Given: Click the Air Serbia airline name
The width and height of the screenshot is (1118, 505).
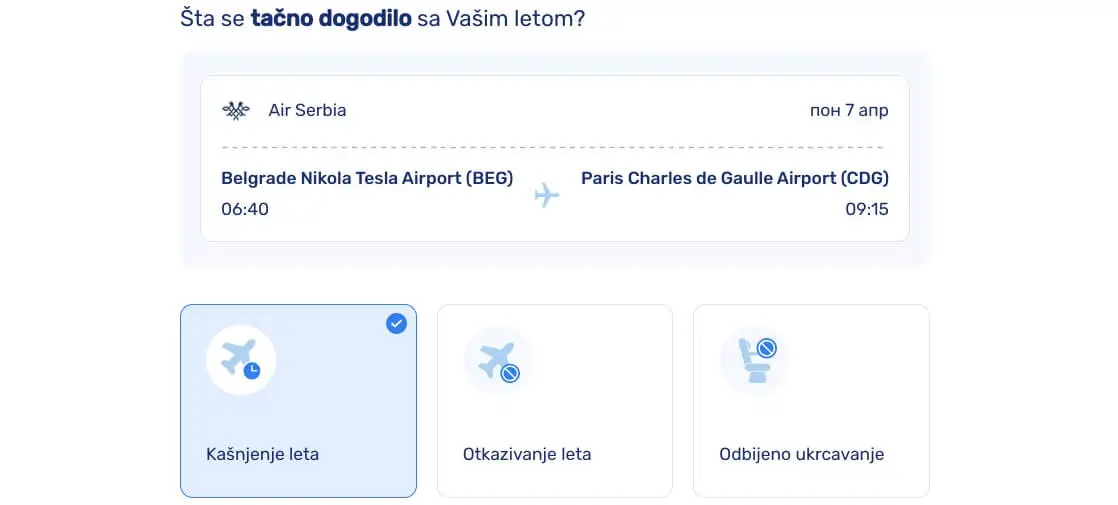Looking at the screenshot, I should tap(307, 111).
